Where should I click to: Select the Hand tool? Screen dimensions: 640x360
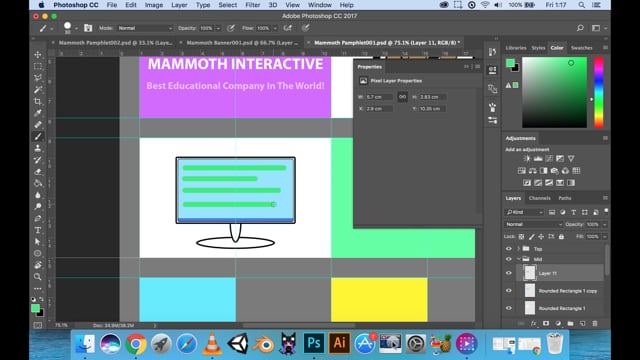(38, 265)
